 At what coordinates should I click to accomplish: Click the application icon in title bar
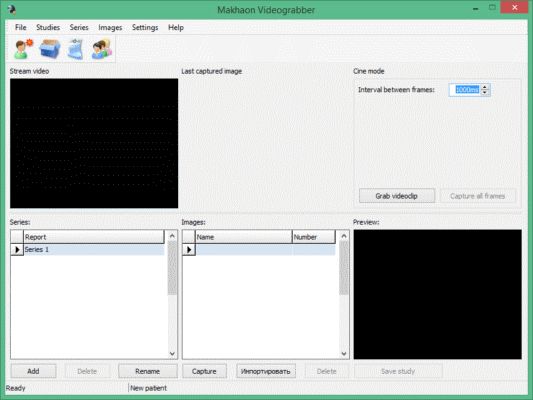tap(12, 10)
